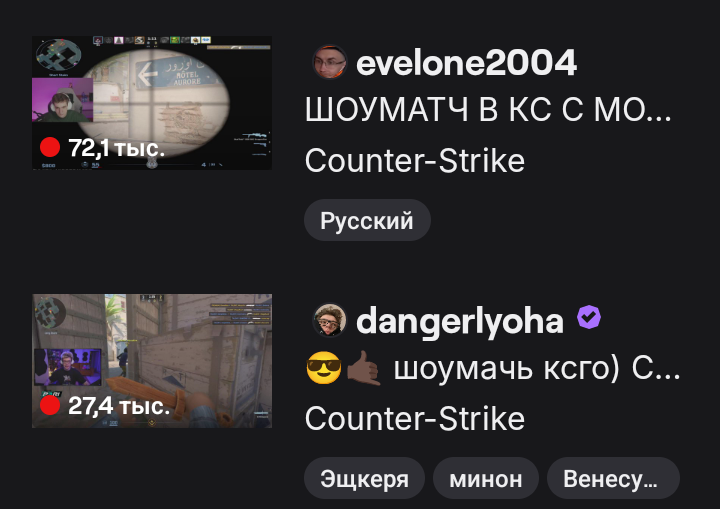Open evelone2004's profile avatar
Viewport: 720px width, 509px height.
coord(329,62)
